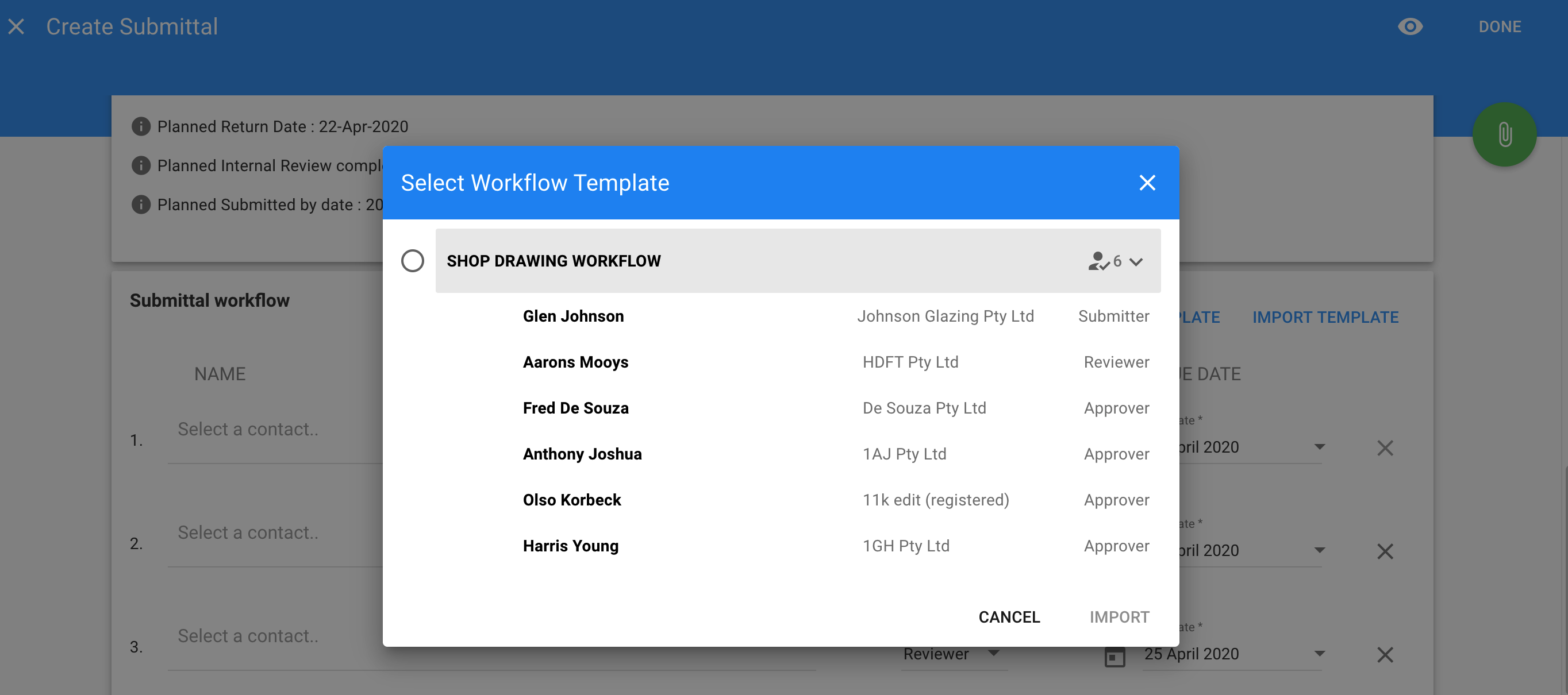
Task: Click the DONE button
Action: pyautogui.click(x=1500, y=27)
